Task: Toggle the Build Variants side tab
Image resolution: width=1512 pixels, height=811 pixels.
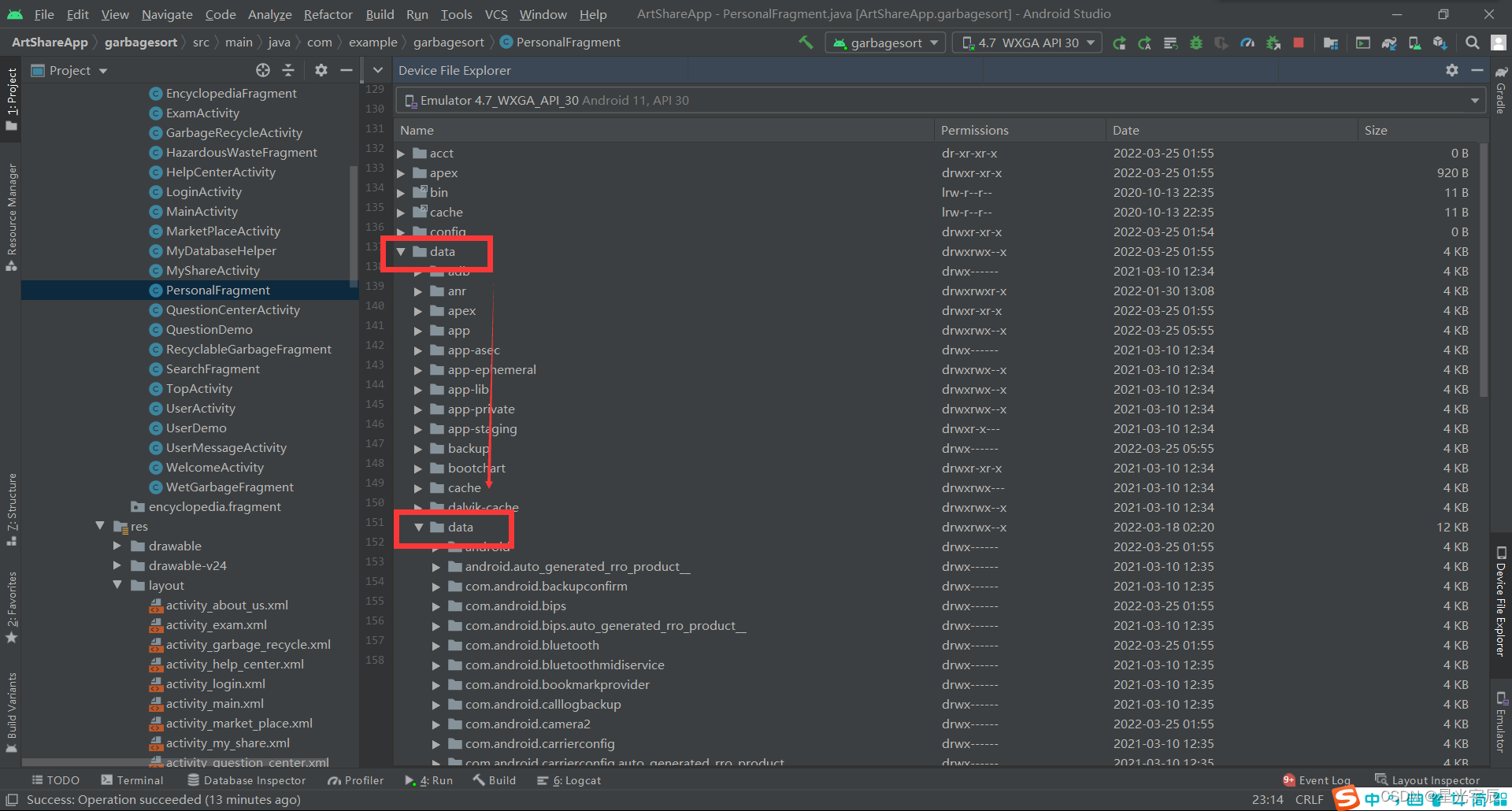Action: click(11, 712)
